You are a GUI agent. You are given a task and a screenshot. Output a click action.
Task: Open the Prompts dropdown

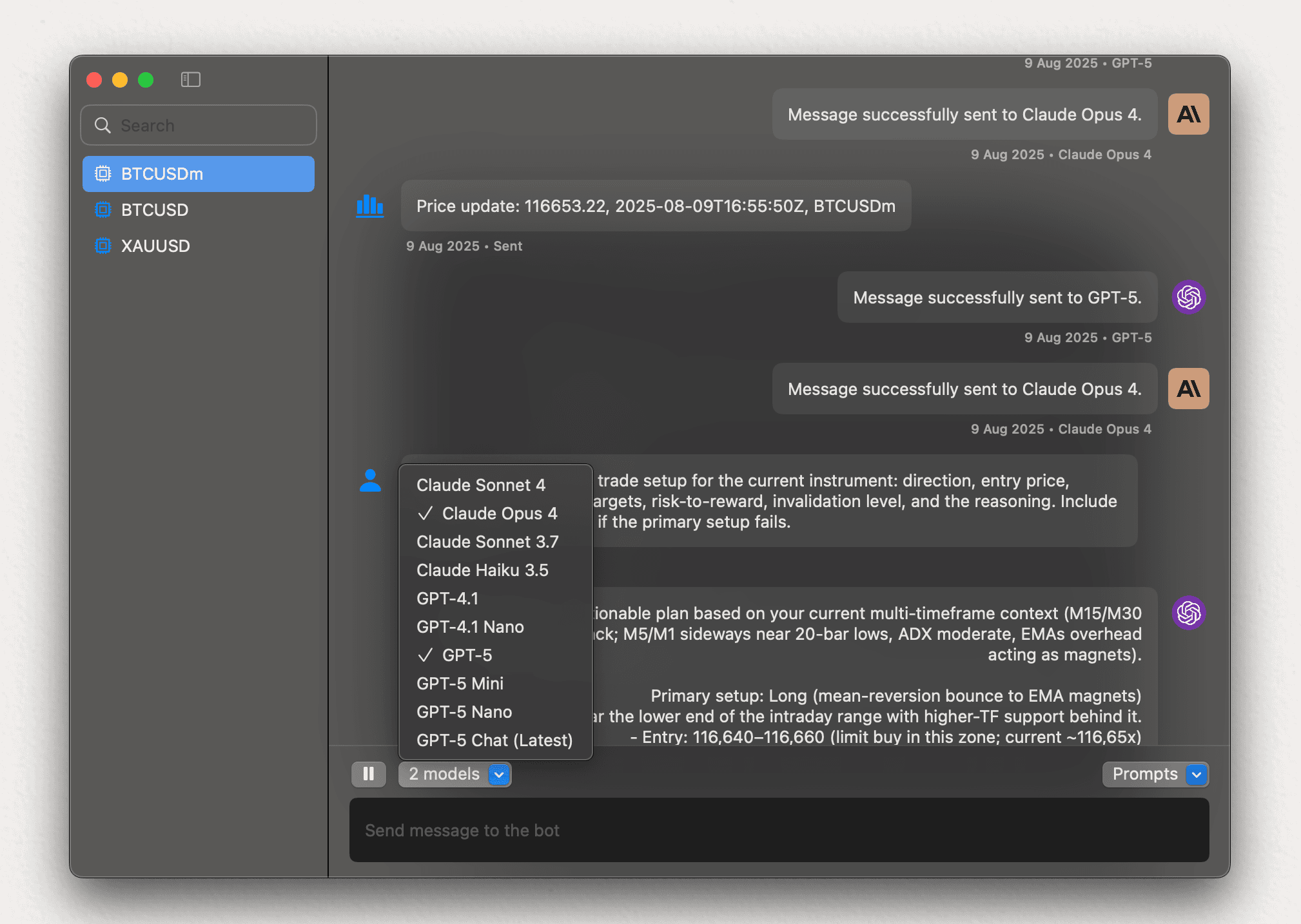[1155, 774]
